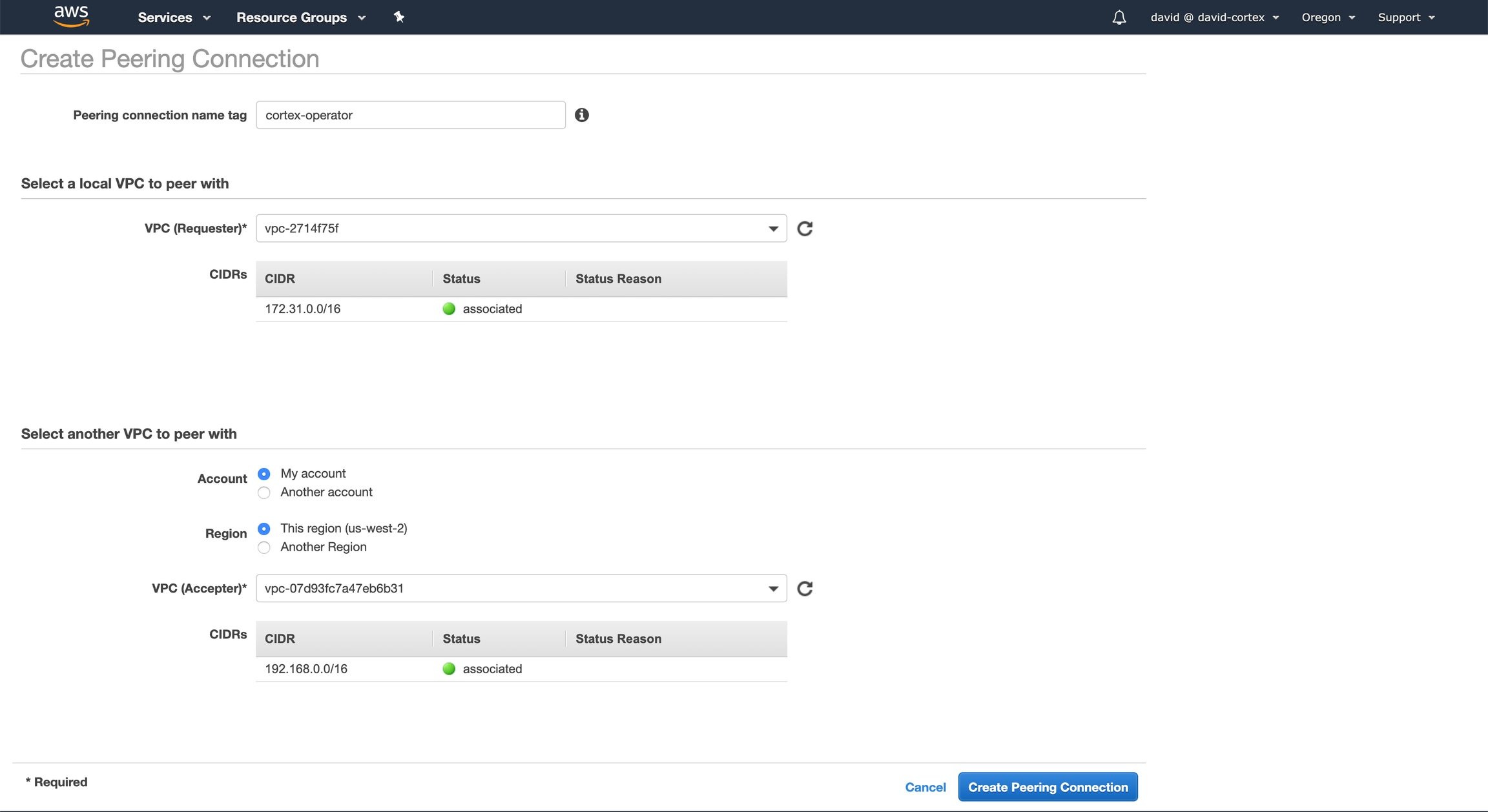The image size is (1488, 812).
Task: Refresh the VPC Accepter list
Action: pyautogui.click(x=805, y=589)
